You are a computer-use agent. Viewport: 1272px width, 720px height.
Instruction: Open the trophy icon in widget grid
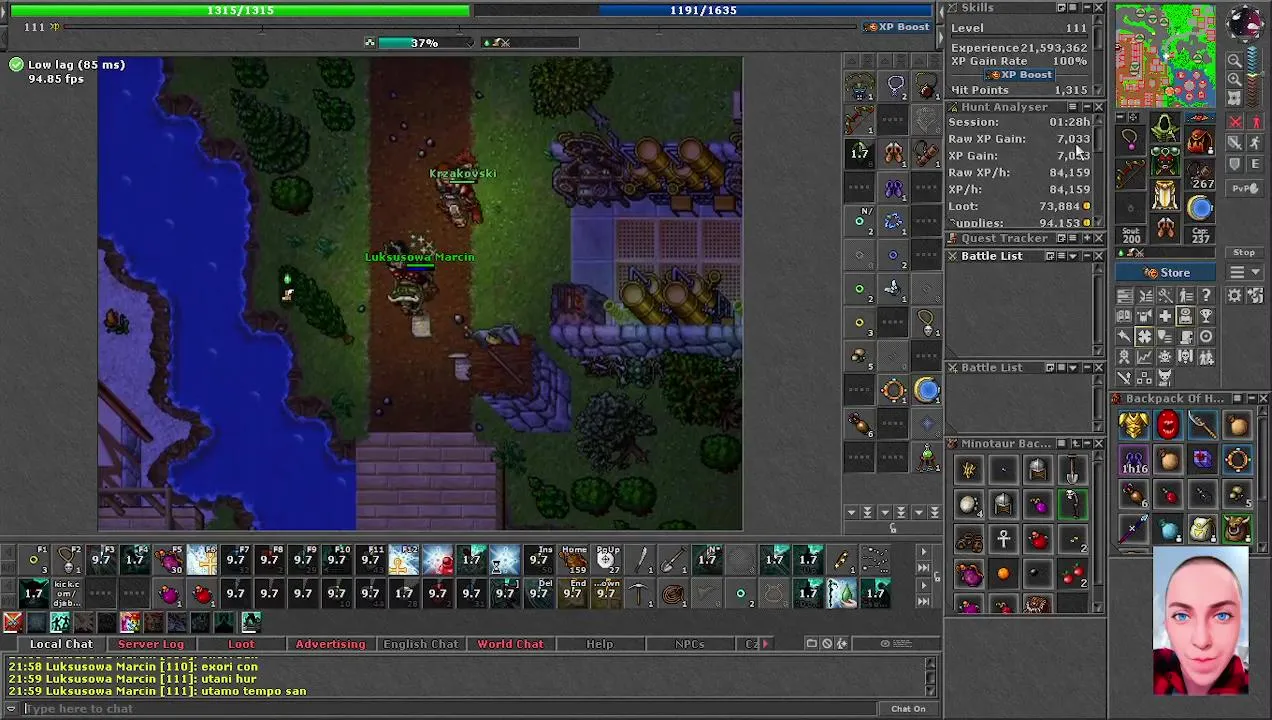(1206, 315)
